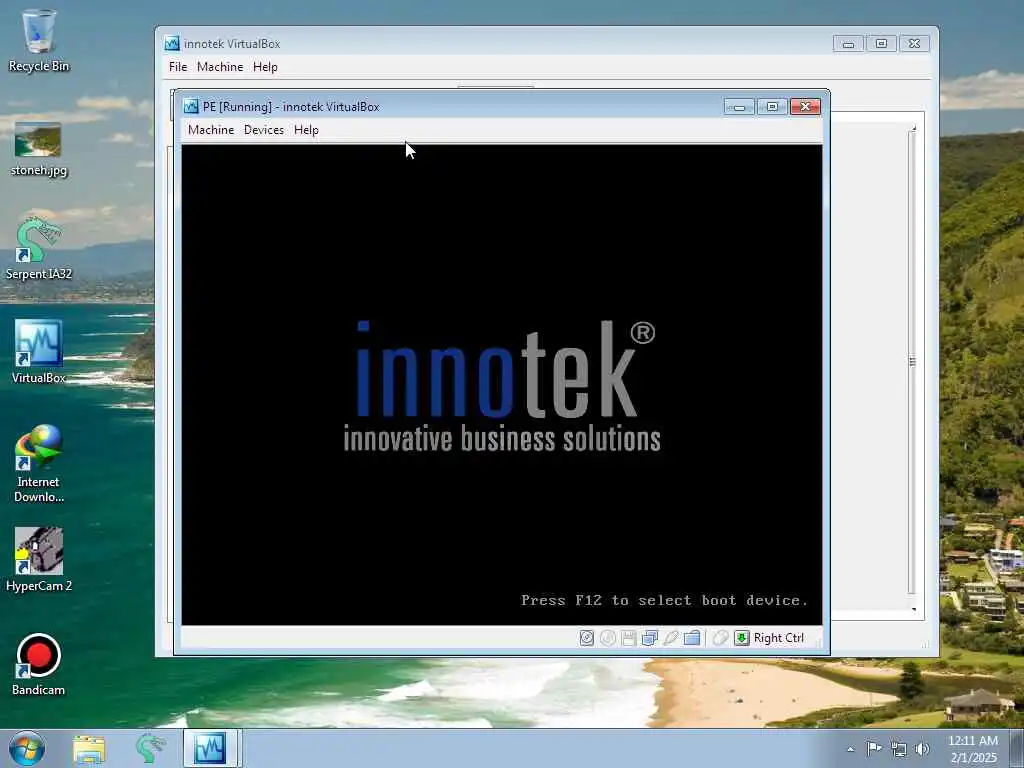Click the VirtualBox icon in manager title bar

172,44
